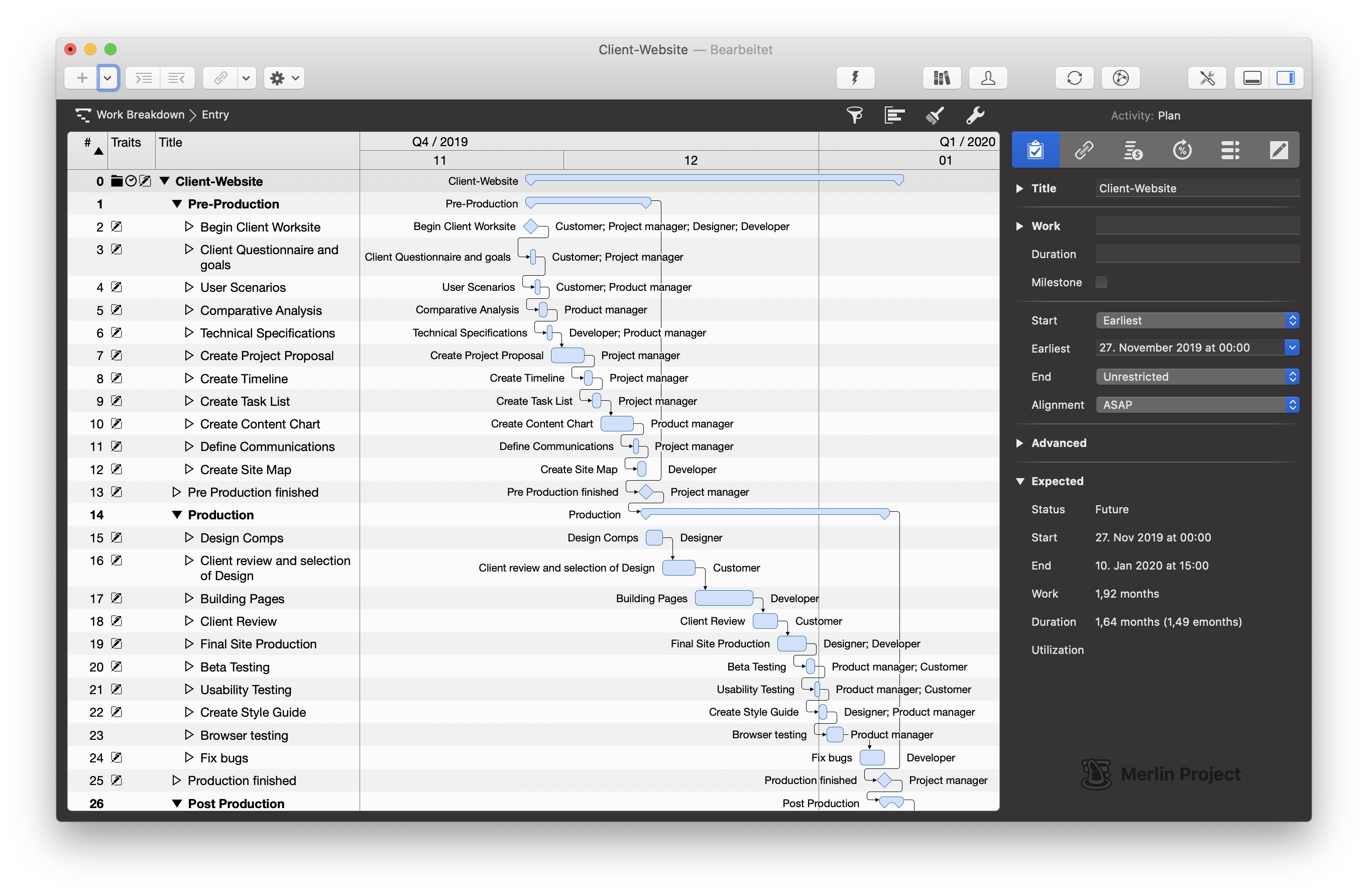Indent the selected activity

tap(143, 77)
